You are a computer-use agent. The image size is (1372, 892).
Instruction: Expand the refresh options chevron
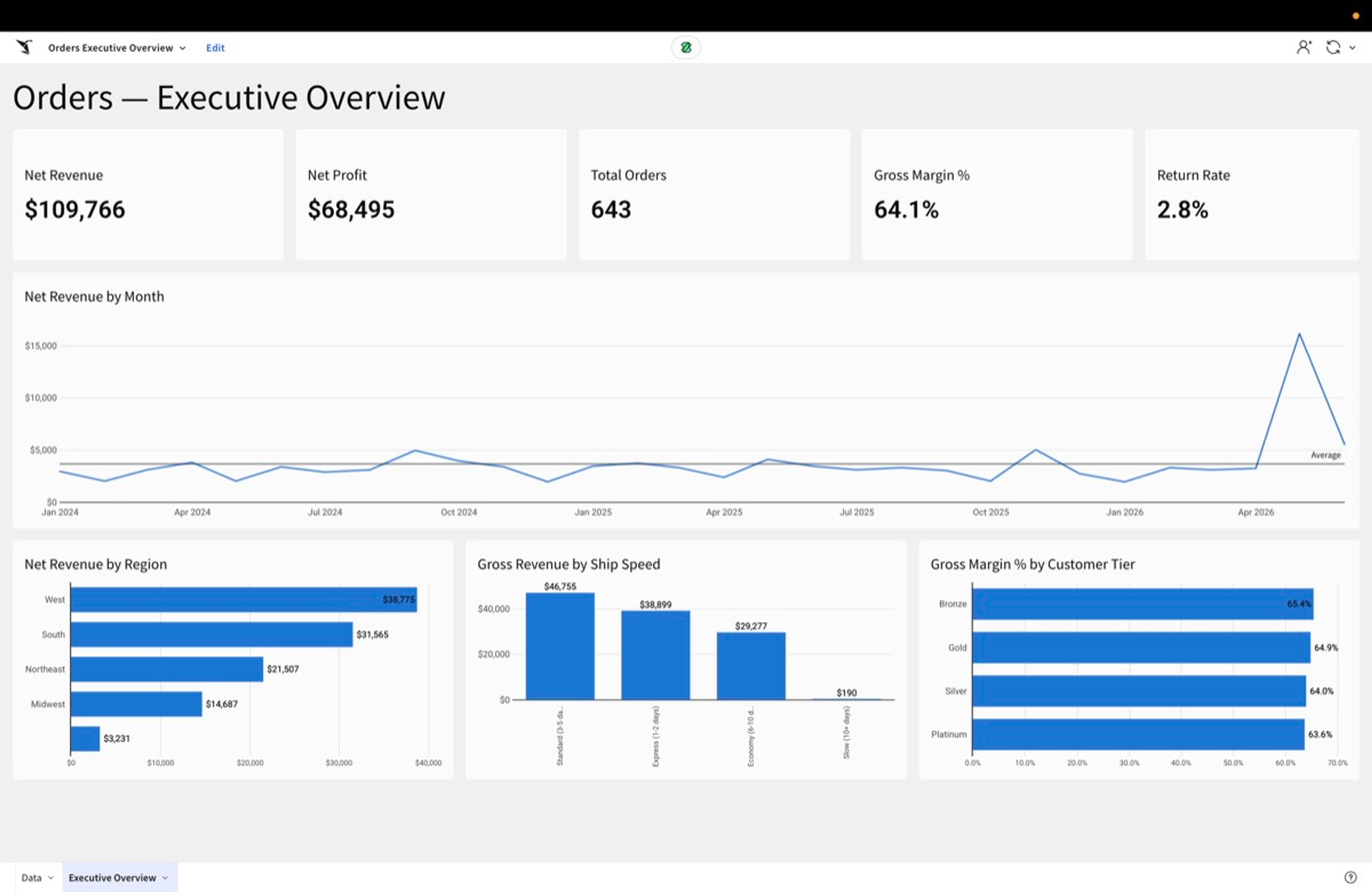(1352, 48)
